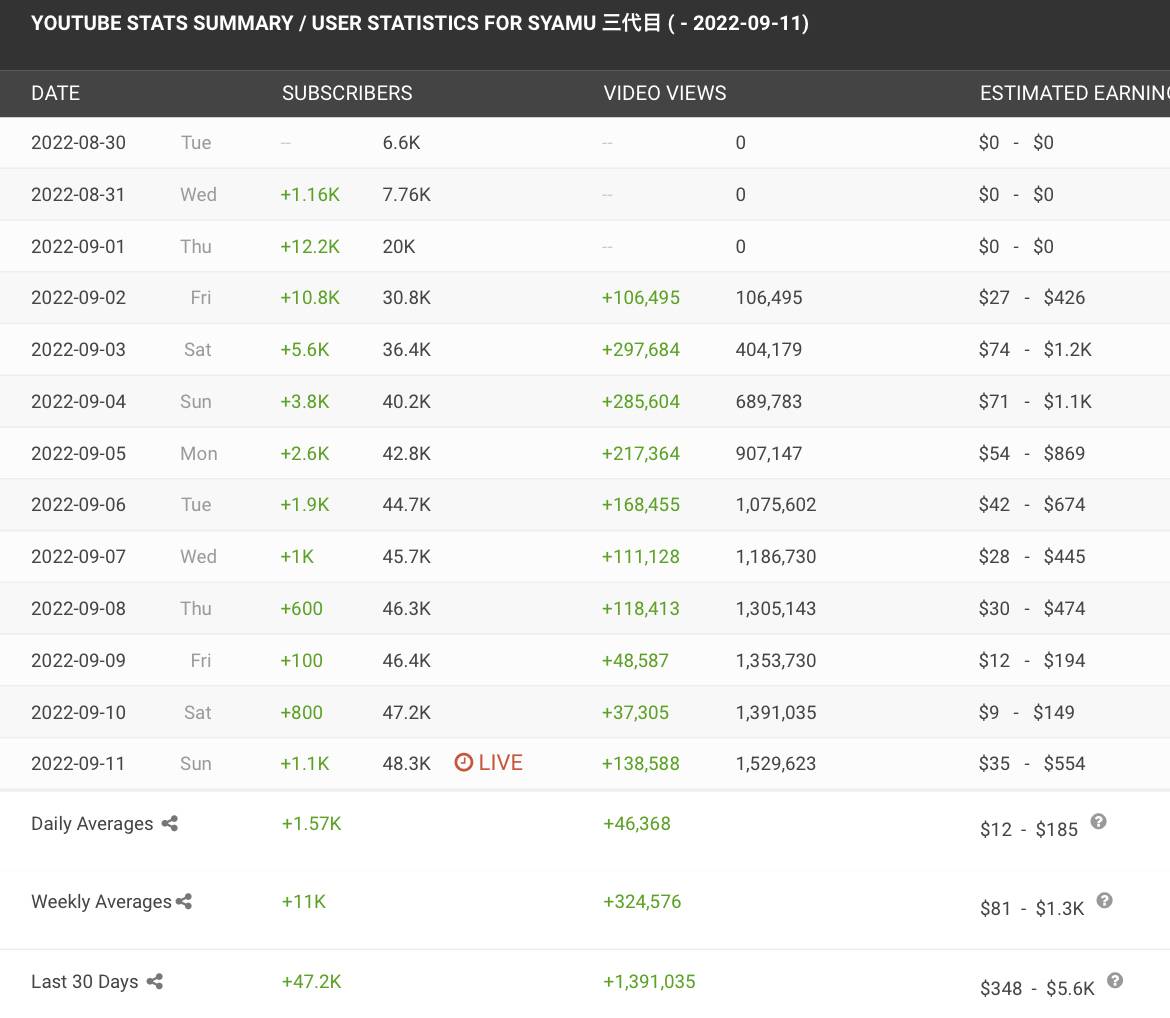The image size is (1170, 1018).
Task: Click the Weekly Averages label
Action: click(x=101, y=902)
